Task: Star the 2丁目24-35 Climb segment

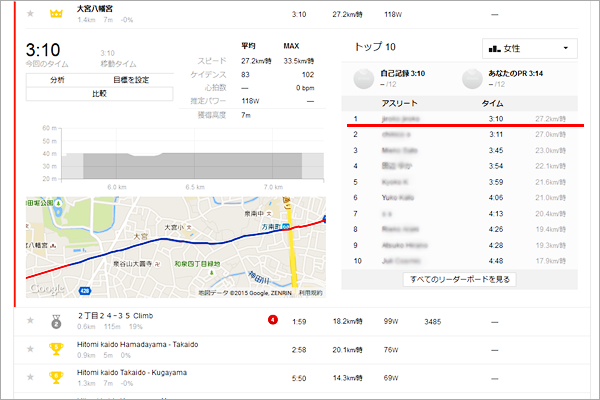Action: tap(30, 320)
